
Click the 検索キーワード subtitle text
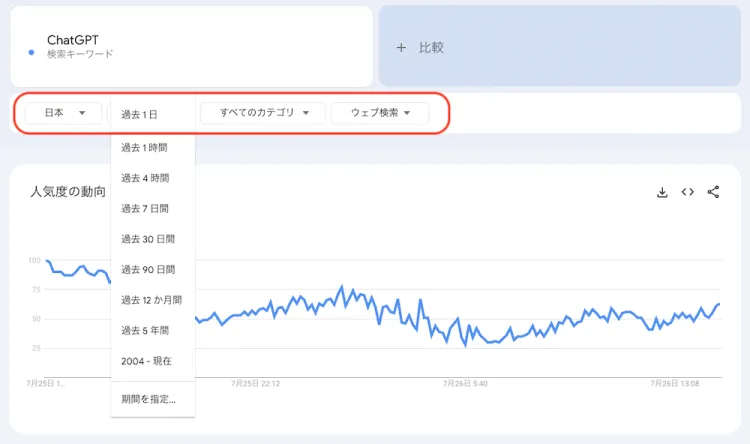click(x=80, y=54)
